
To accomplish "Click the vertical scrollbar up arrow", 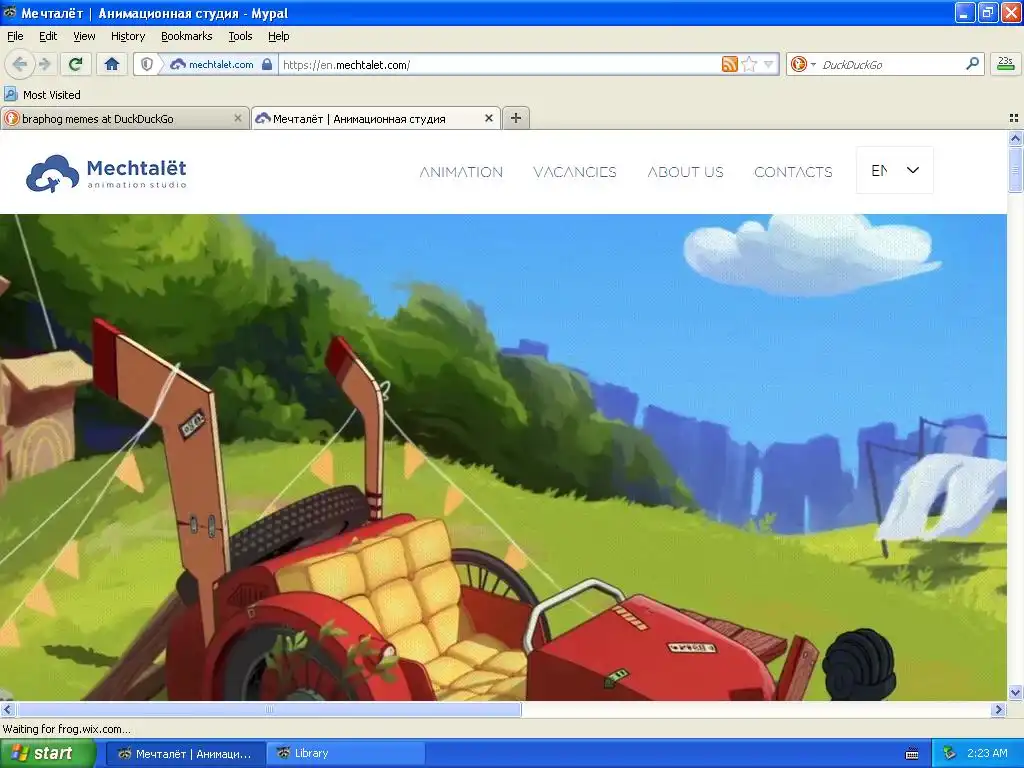I will point(1015,138).
